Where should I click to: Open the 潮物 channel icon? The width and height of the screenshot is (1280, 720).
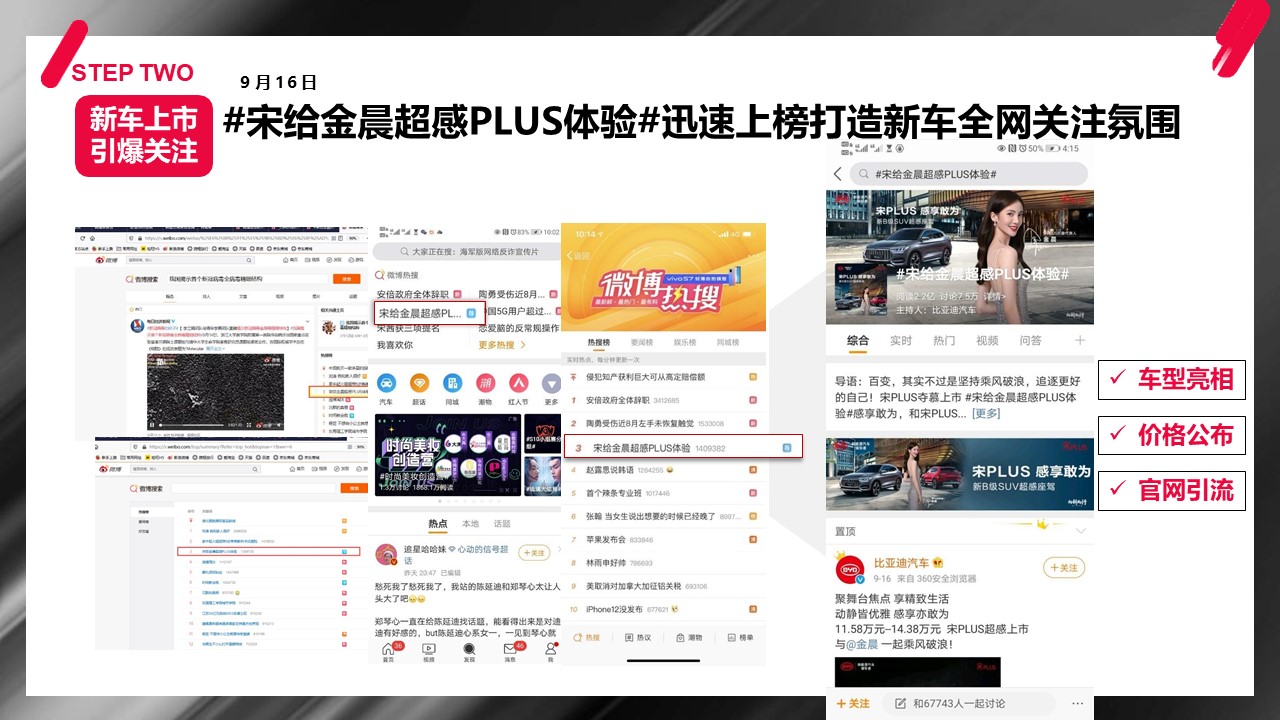485,384
